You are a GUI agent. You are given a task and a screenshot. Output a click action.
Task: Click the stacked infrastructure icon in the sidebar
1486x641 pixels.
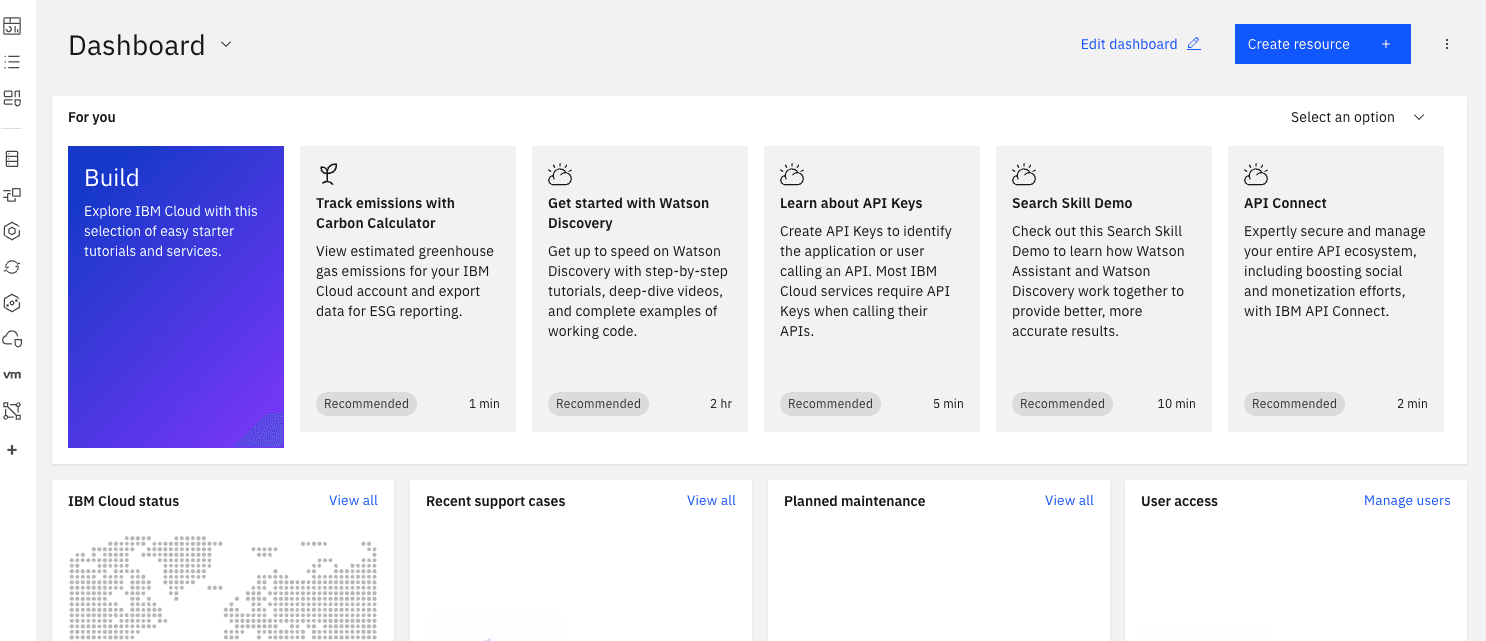(12, 157)
